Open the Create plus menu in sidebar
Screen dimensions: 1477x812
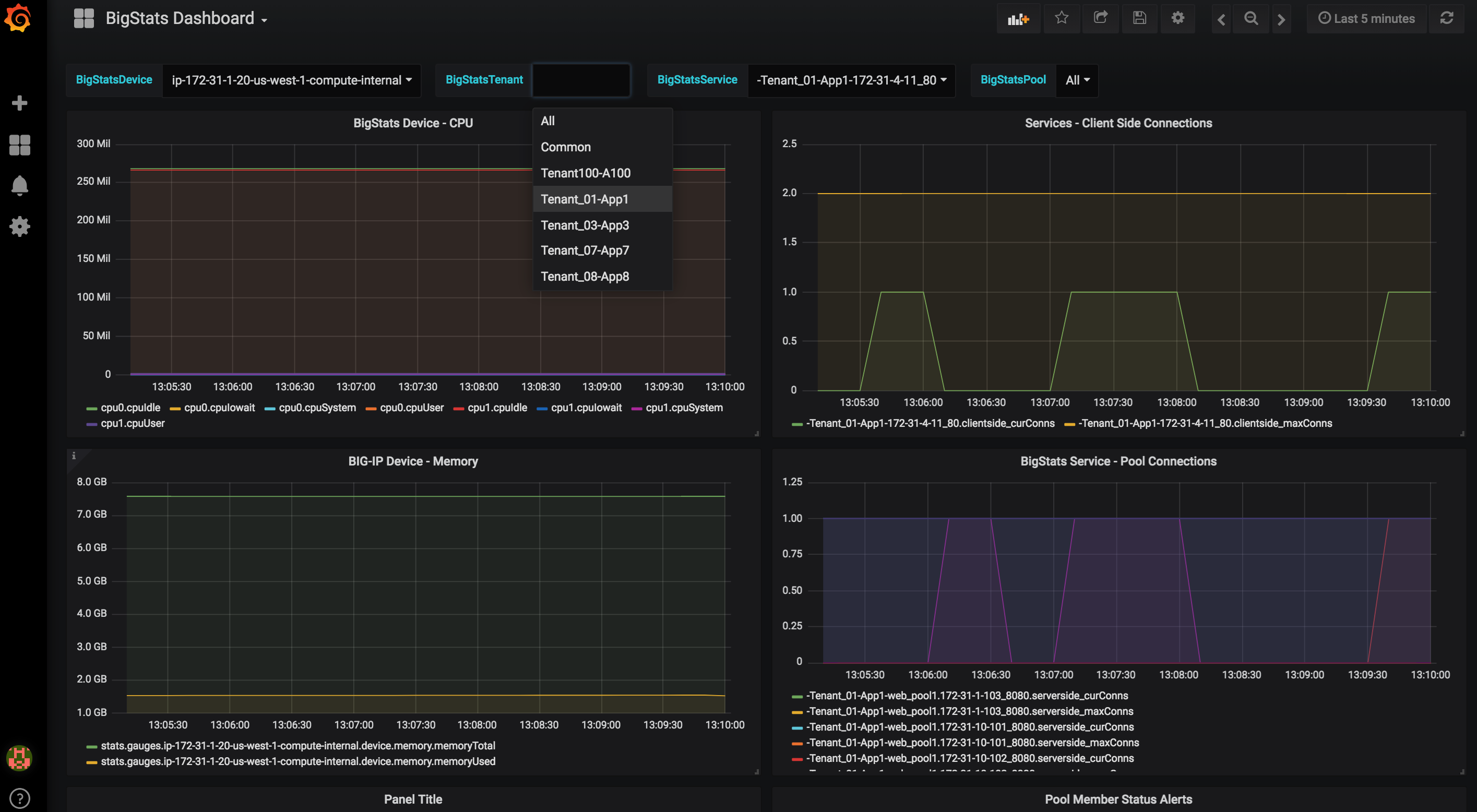pos(19,103)
